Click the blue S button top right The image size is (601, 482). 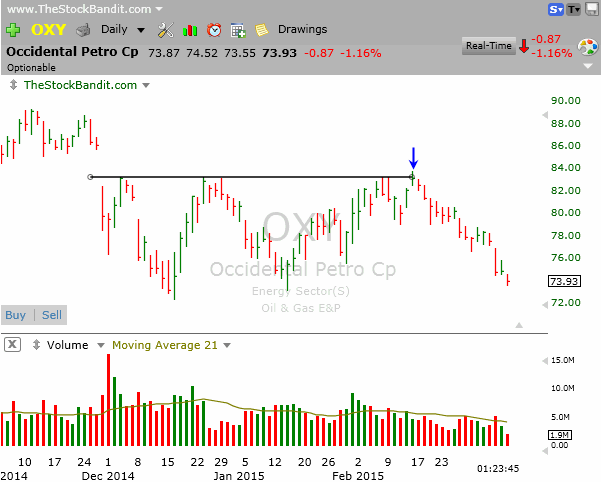tap(555, 9)
